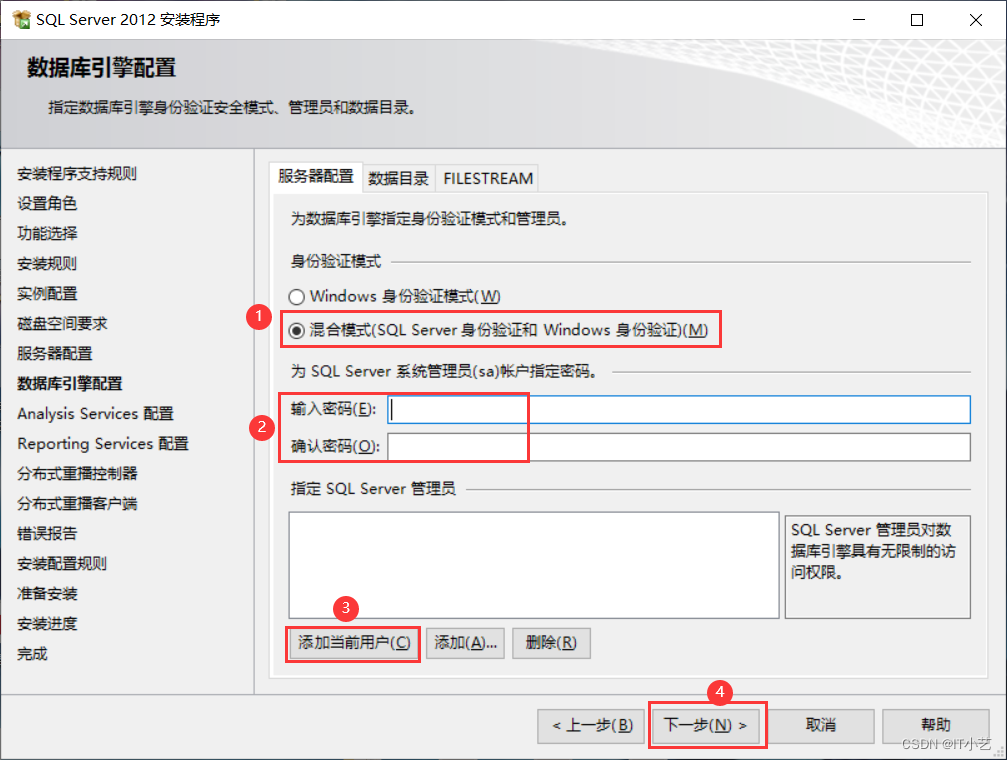The height and width of the screenshot is (760, 1007).
Task: Maximize the SQL Server 2012 installer window
Action: click(917, 20)
